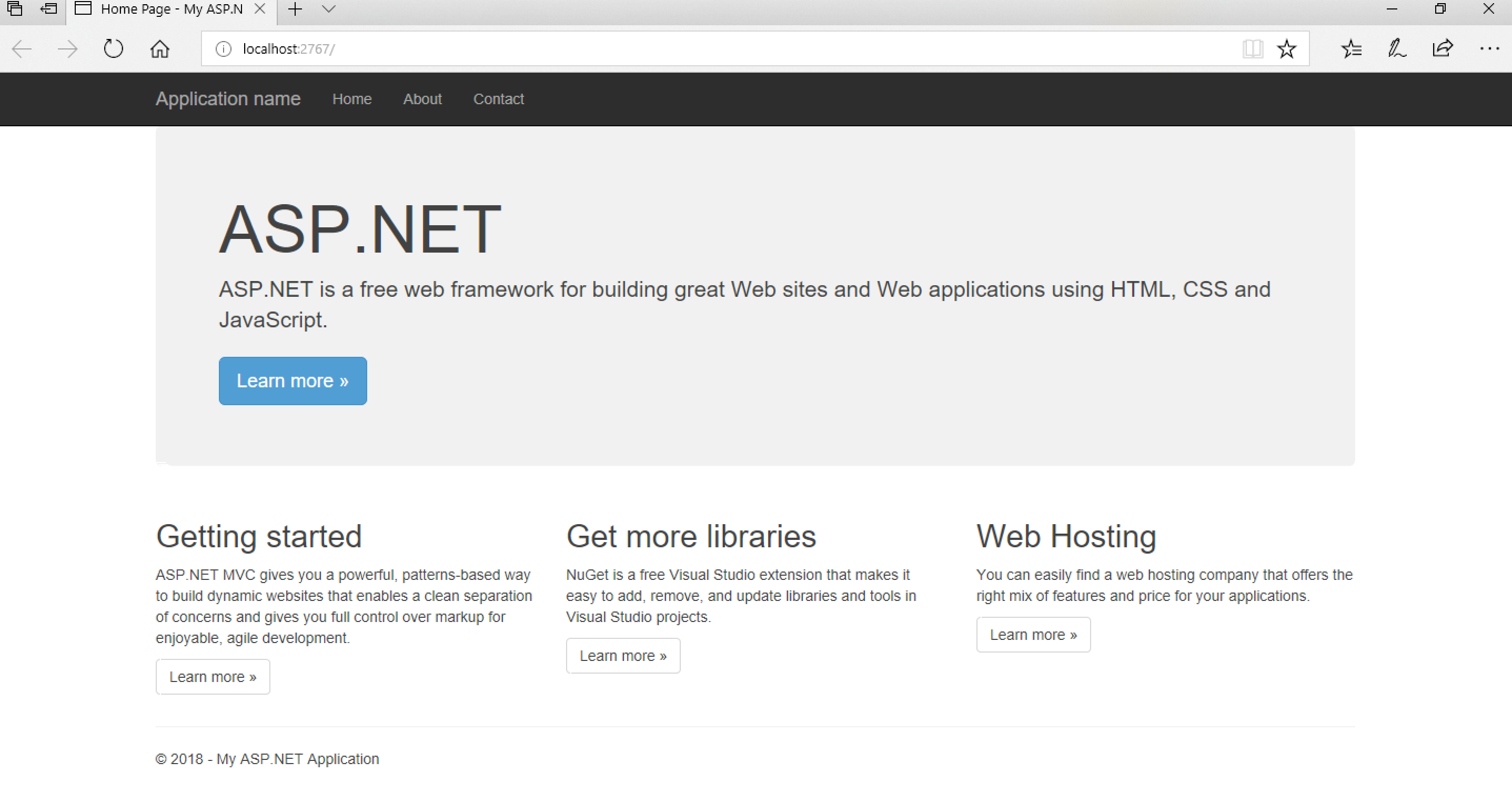Click Application name brand link

pyautogui.click(x=228, y=98)
